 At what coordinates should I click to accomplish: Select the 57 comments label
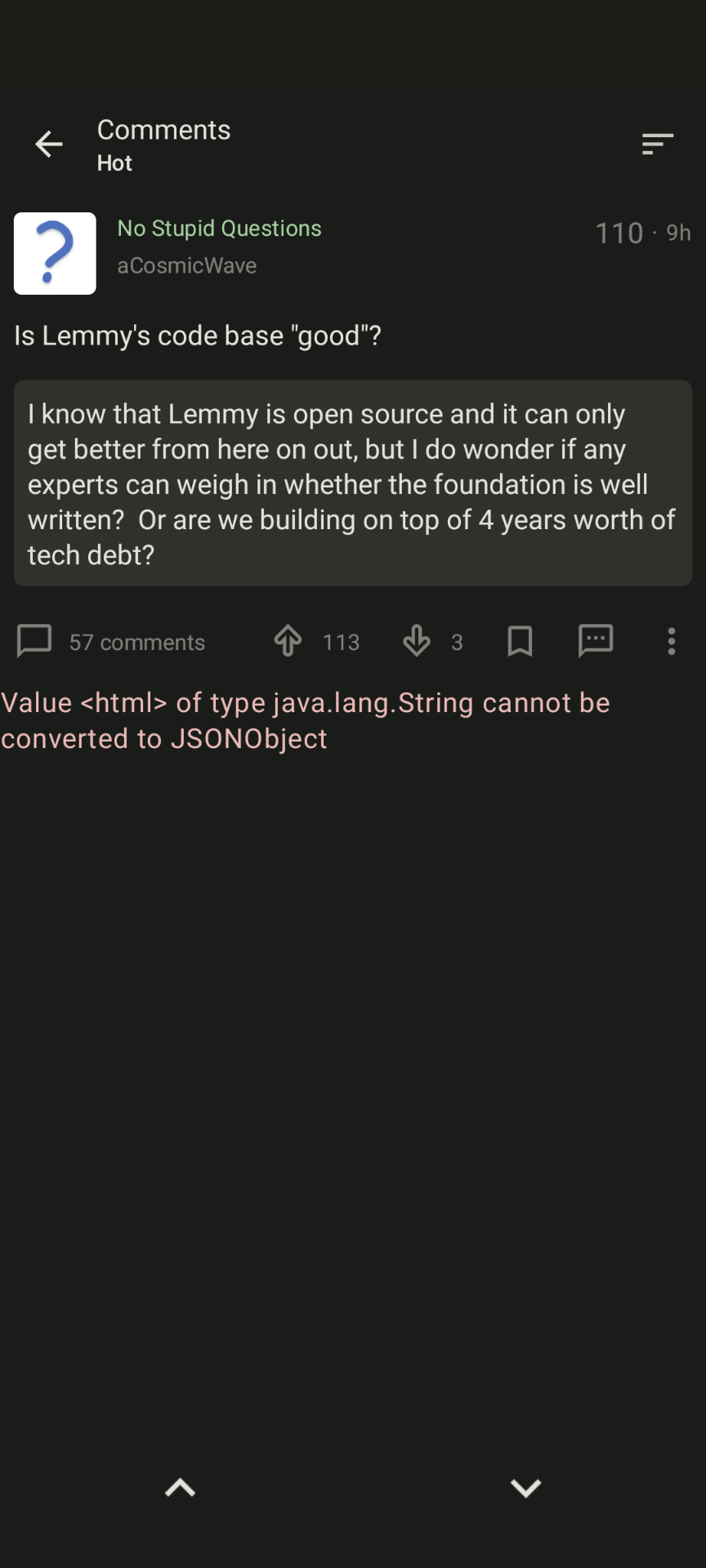(136, 643)
